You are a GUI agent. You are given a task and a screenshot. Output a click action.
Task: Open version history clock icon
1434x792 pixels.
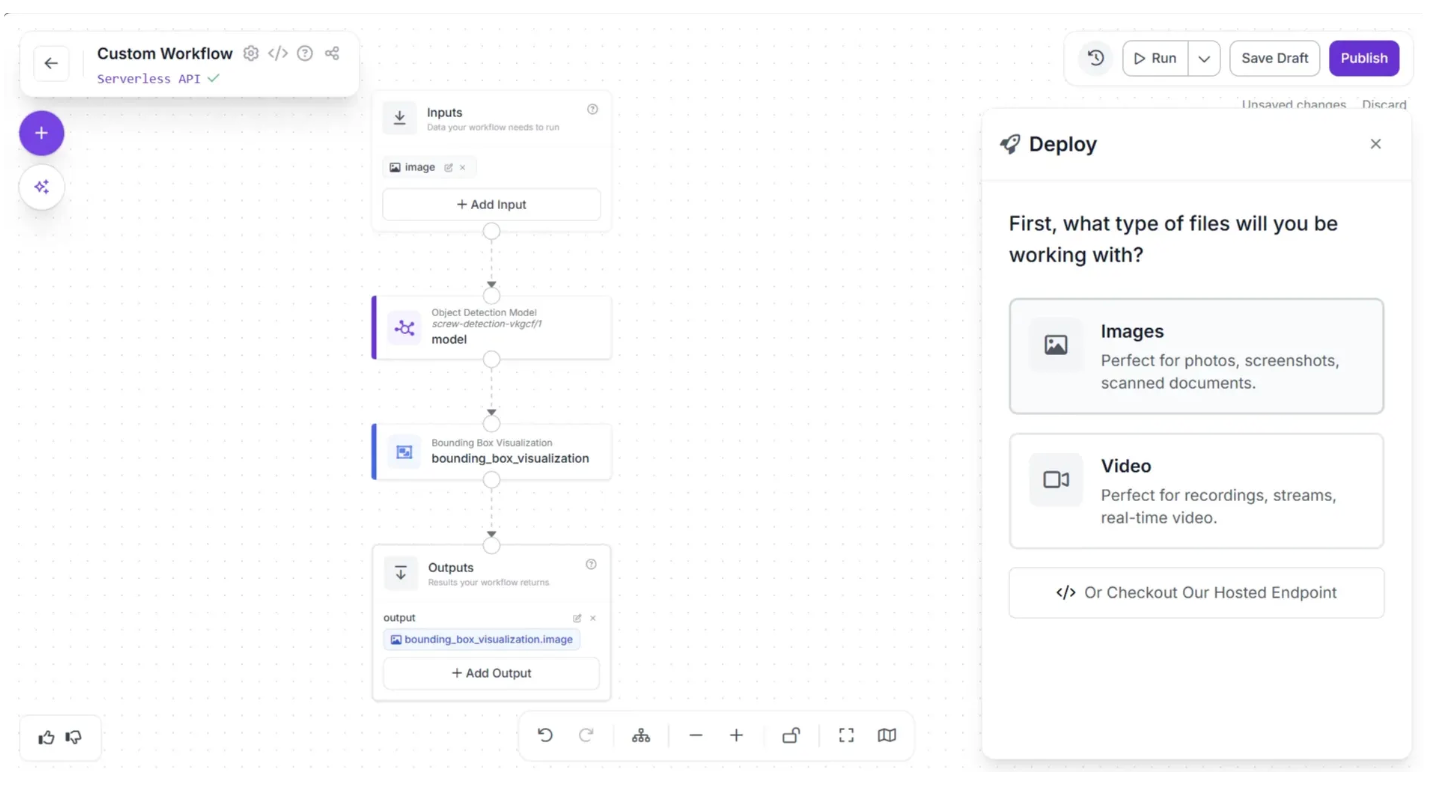pos(1096,58)
